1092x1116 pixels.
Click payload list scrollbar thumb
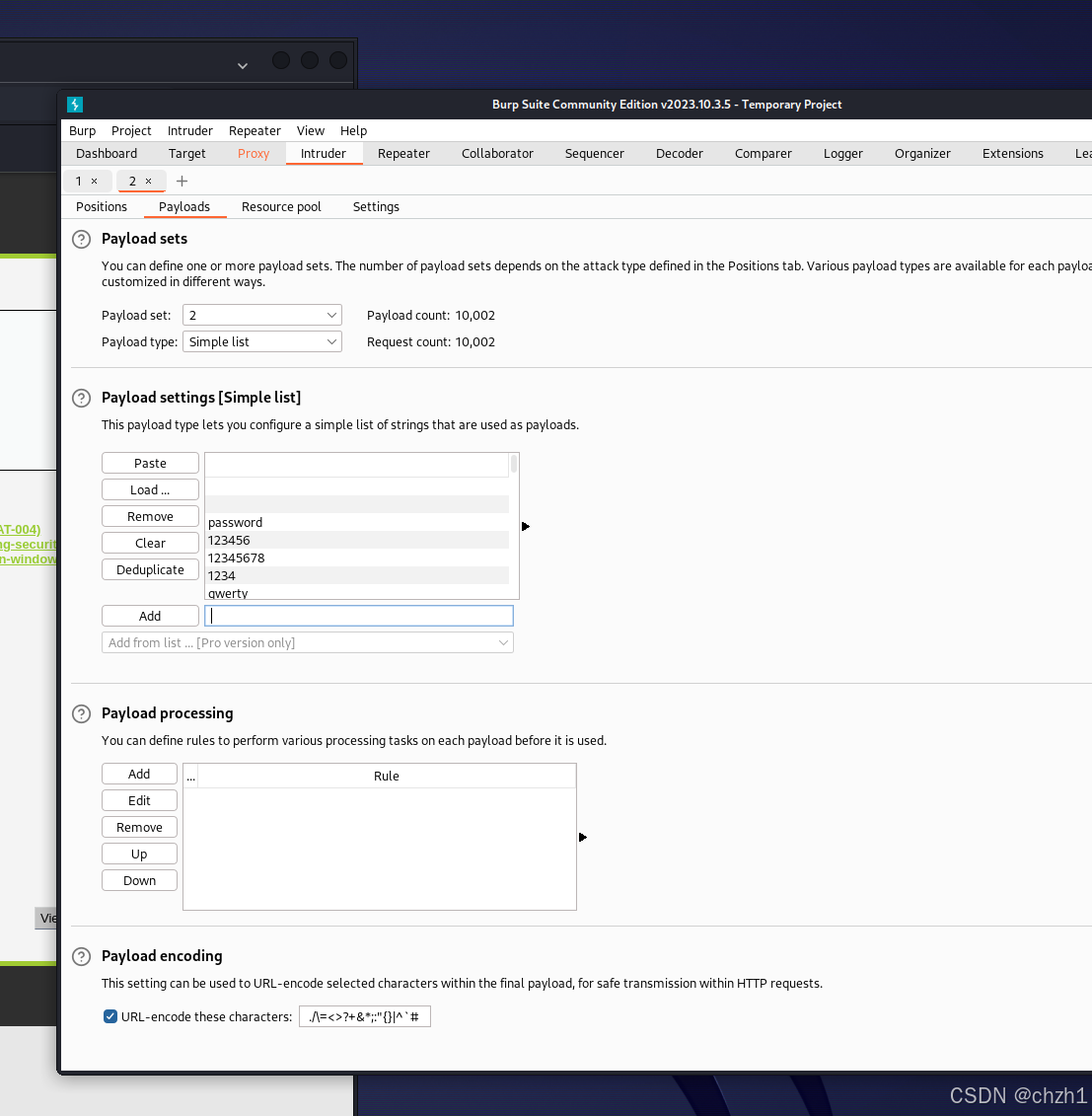(x=514, y=464)
